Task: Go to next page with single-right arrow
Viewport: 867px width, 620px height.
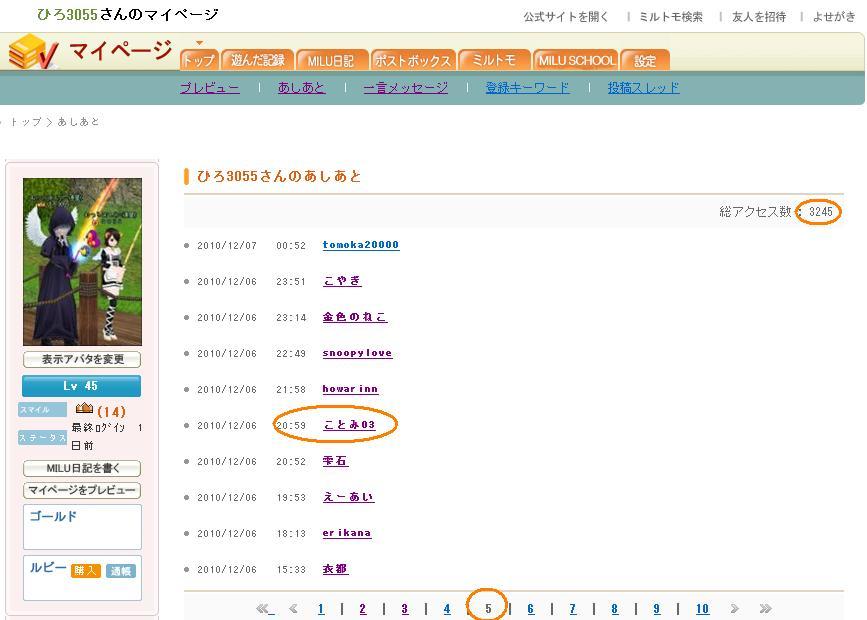Action: (734, 608)
